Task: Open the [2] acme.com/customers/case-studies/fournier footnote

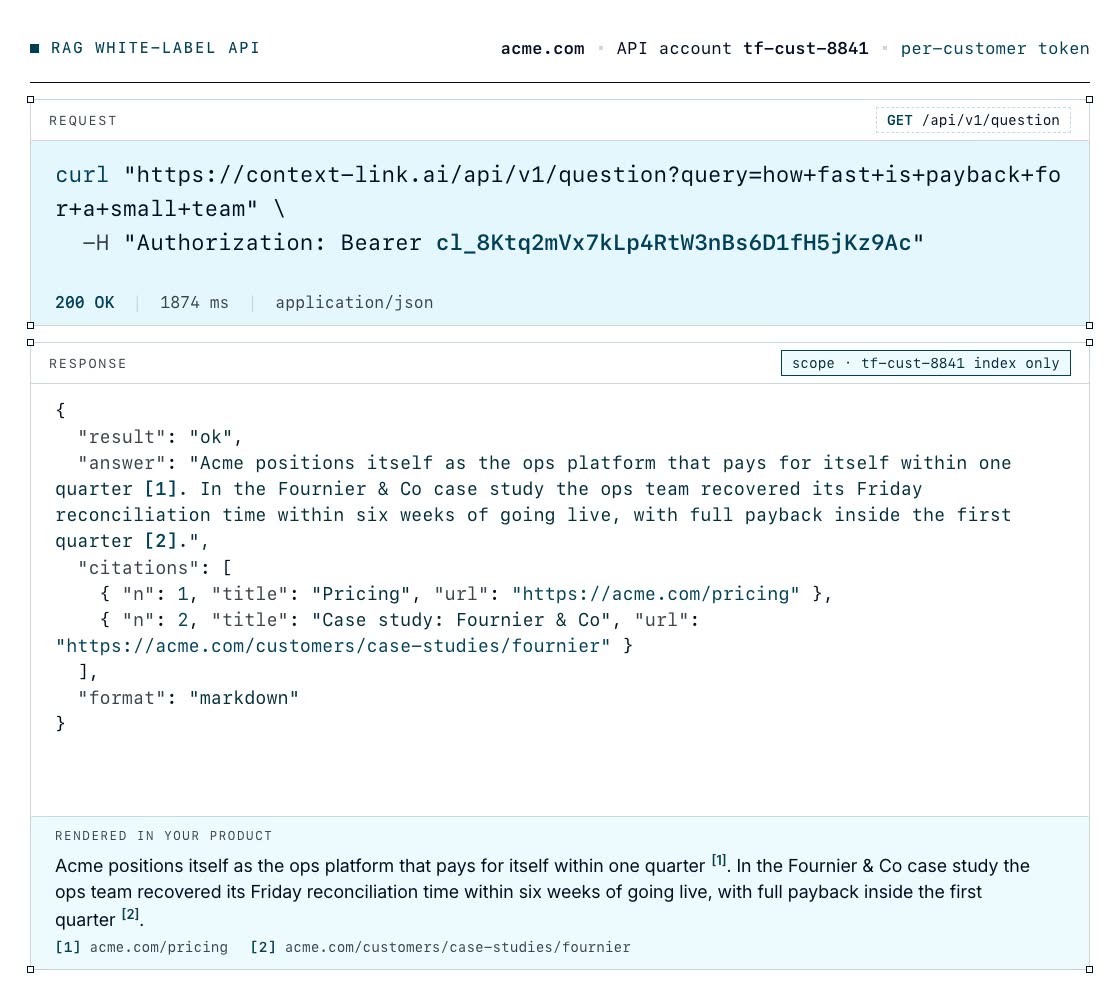Action: click(440, 947)
